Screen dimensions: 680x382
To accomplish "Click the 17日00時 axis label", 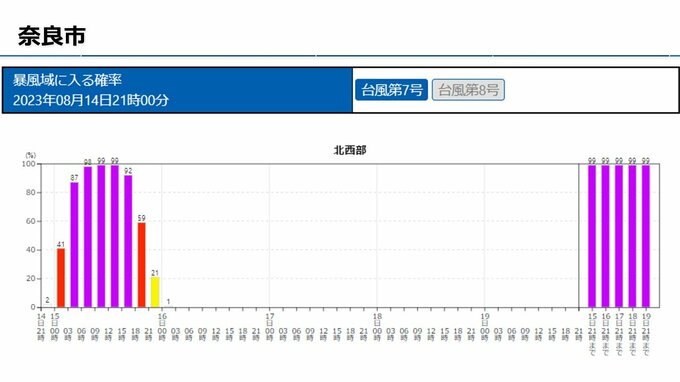I will (270, 327).
